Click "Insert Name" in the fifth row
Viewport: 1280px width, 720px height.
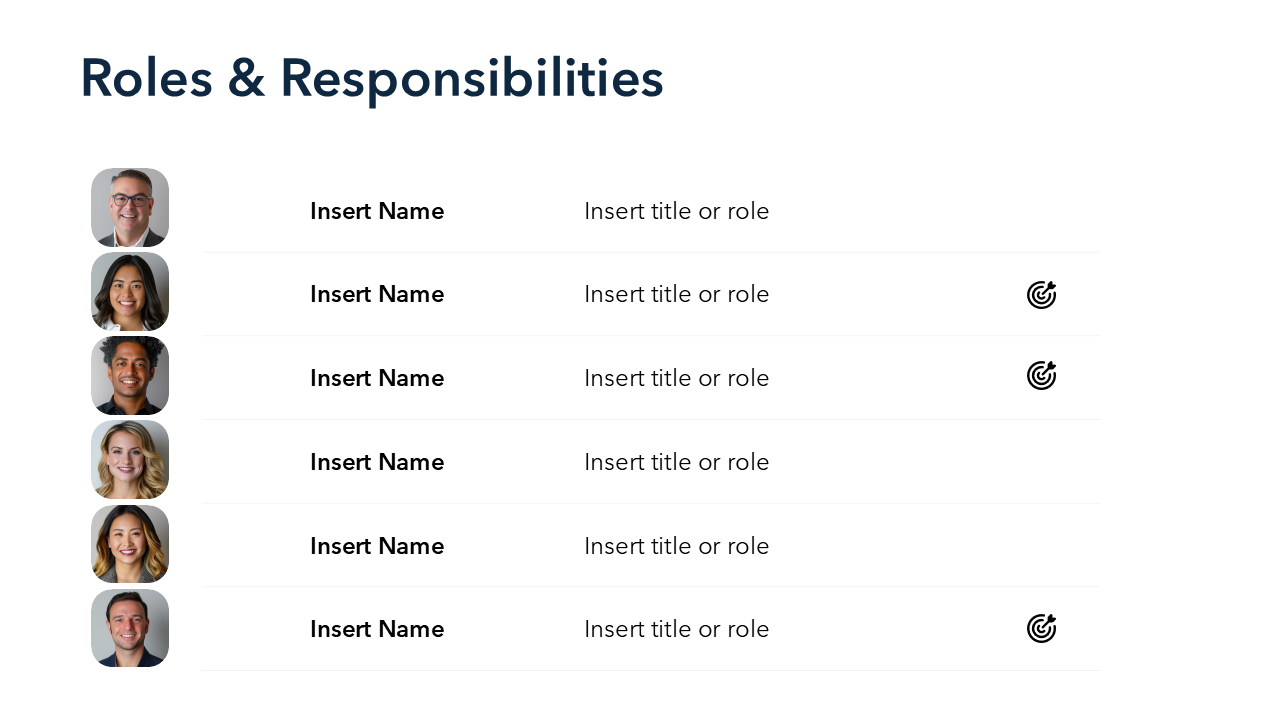pos(377,547)
